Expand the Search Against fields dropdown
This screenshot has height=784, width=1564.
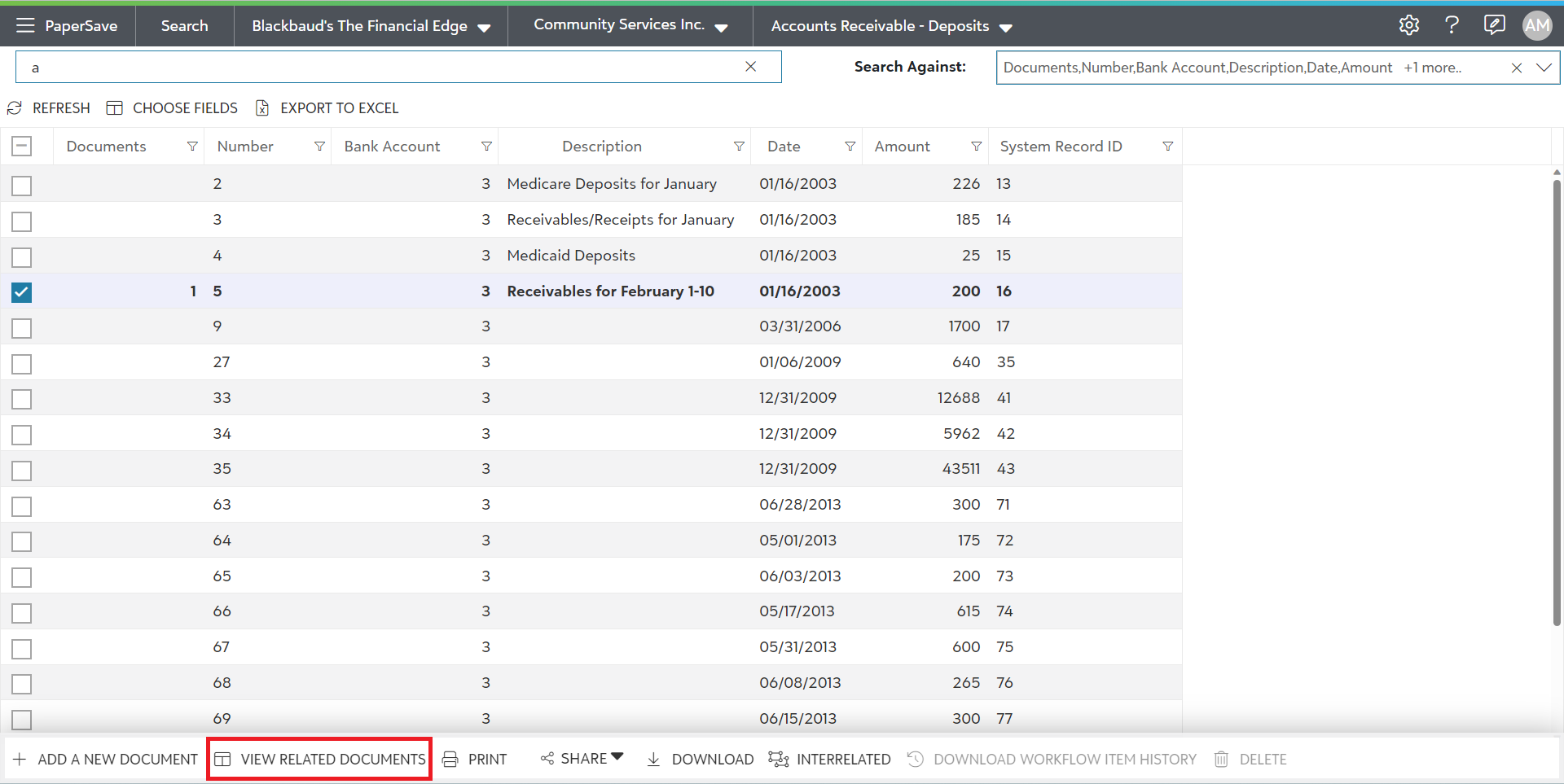pos(1544,68)
